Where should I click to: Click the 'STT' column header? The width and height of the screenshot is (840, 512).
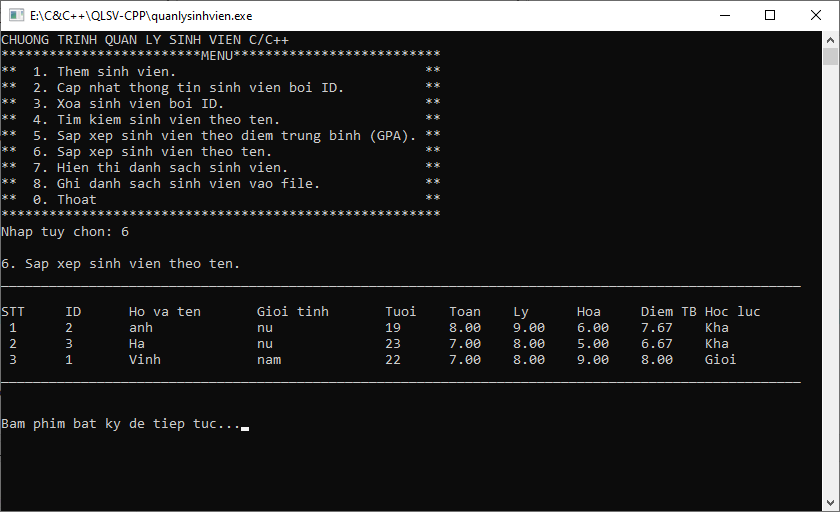click(13, 312)
